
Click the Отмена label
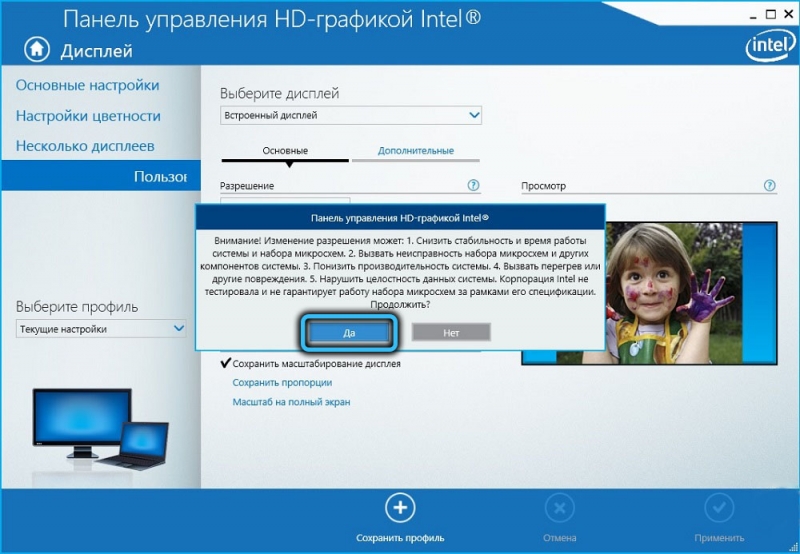(560, 538)
